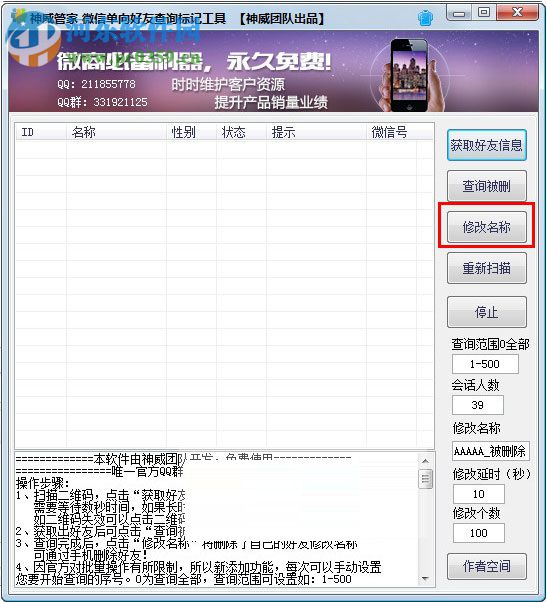This screenshot has height=602, width=547.
Task: Click the 操作步骤: line in the log
Action: pos(43,483)
